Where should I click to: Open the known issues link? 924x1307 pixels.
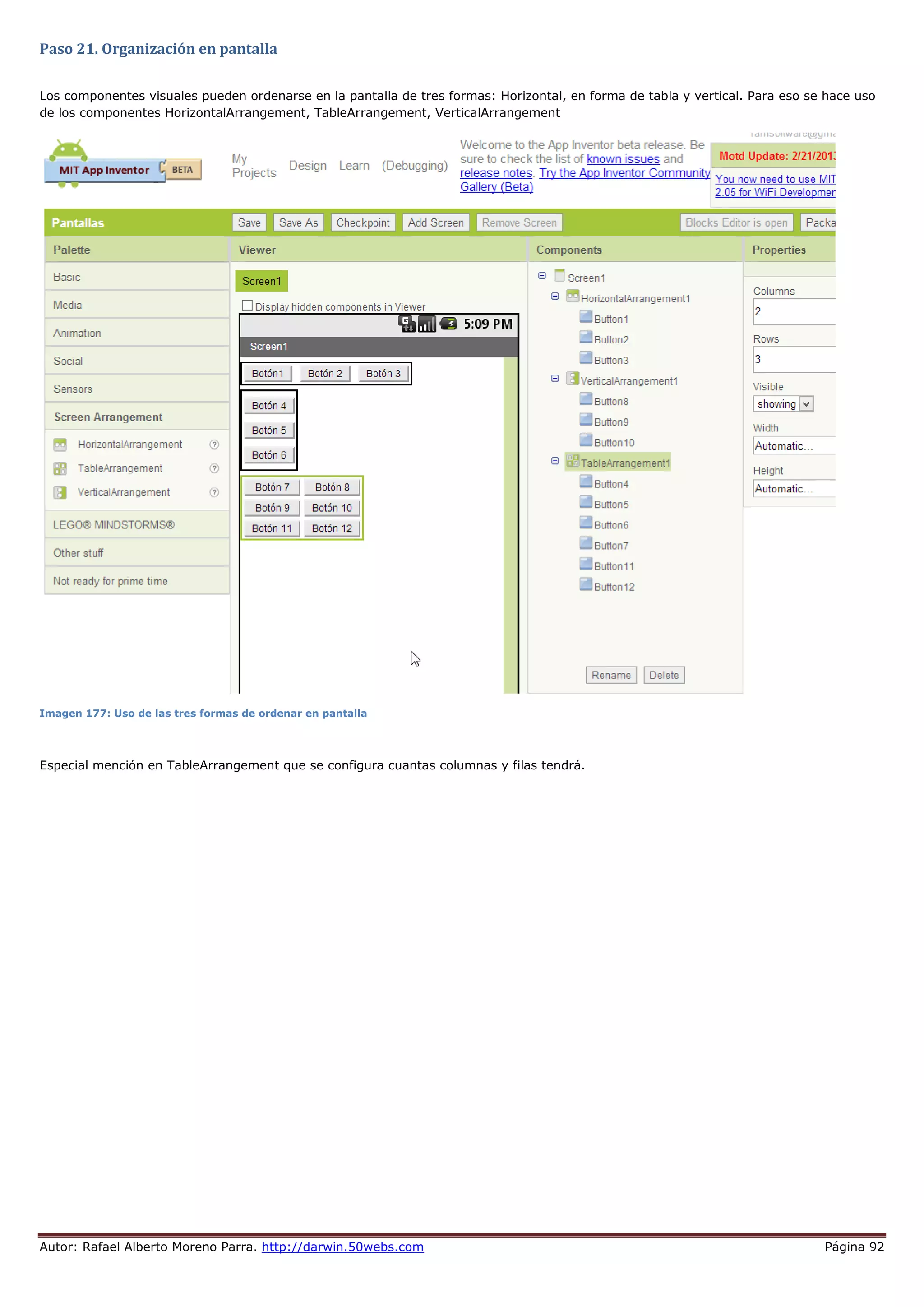coord(623,159)
